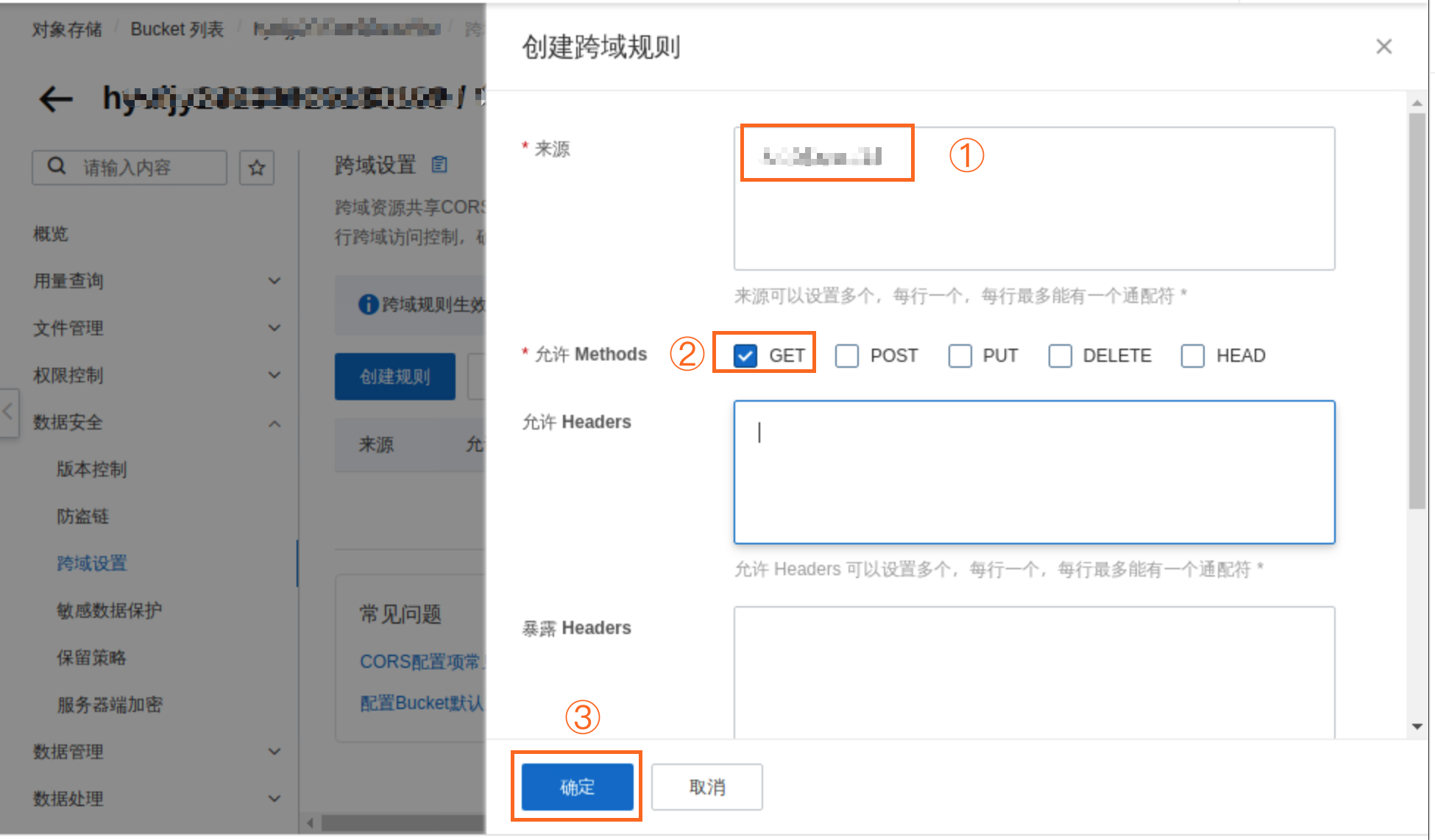
Task: Uncheck the GET method checkbox
Action: click(x=745, y=356)
